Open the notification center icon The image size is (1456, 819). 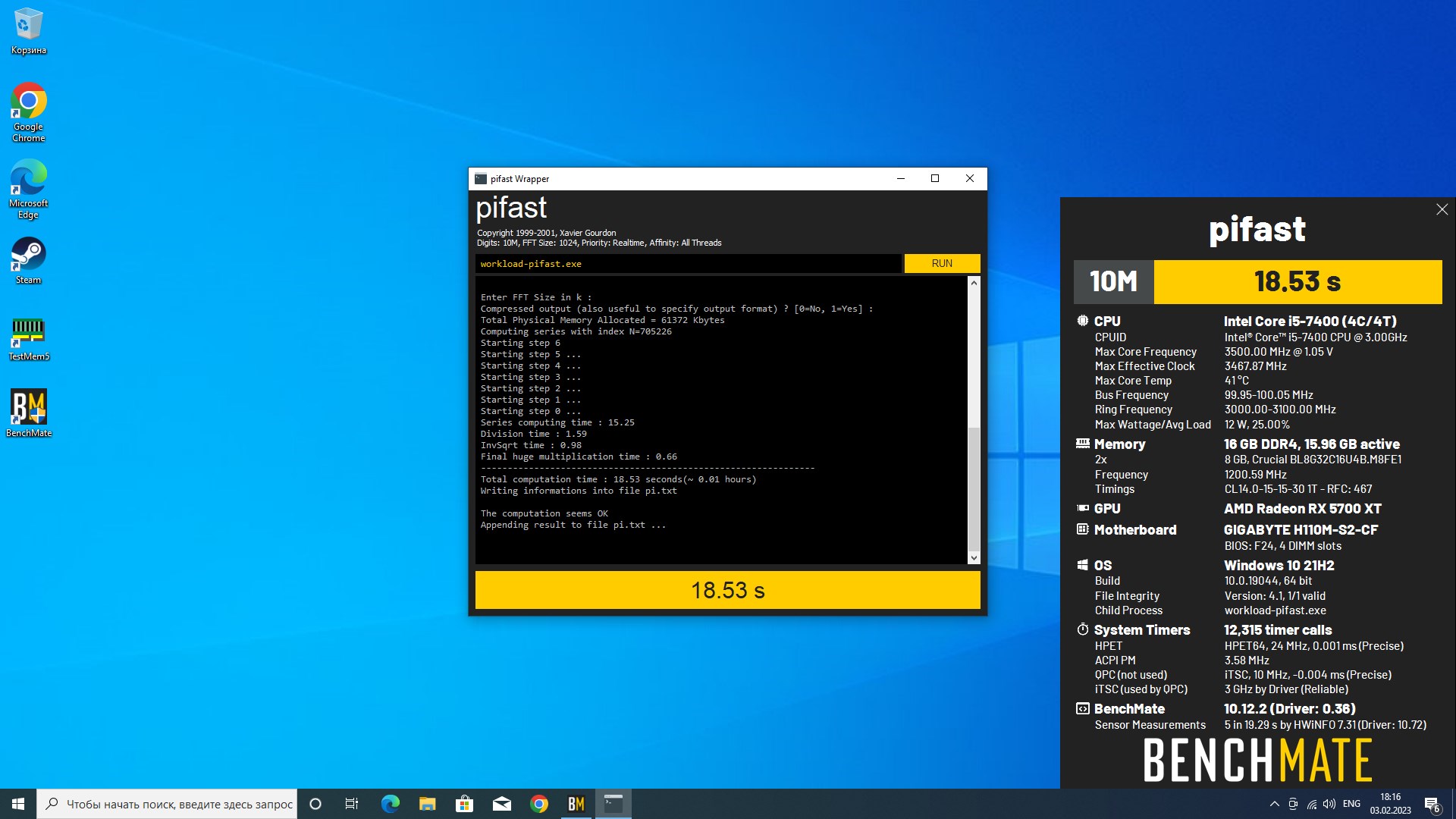[1432, 804]
